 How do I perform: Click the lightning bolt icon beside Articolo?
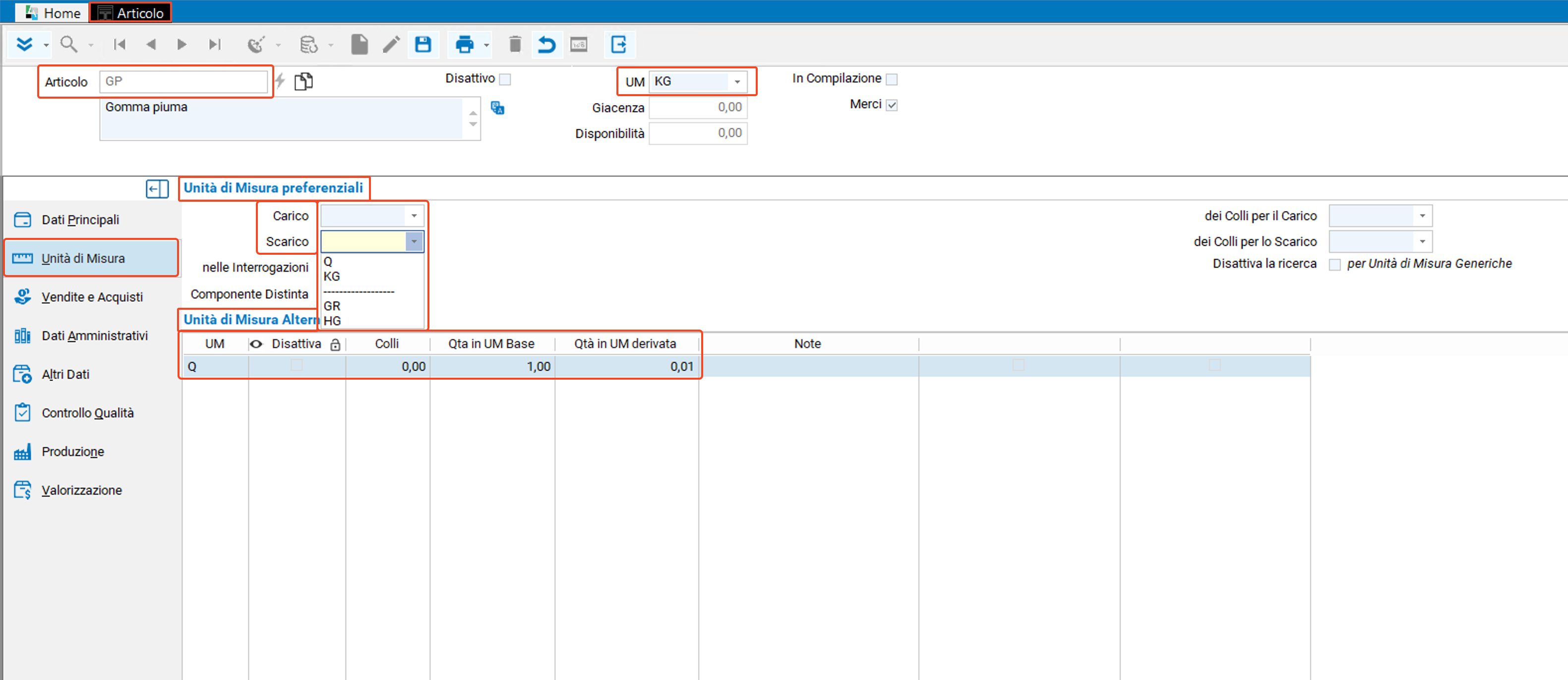coord(280,81)
